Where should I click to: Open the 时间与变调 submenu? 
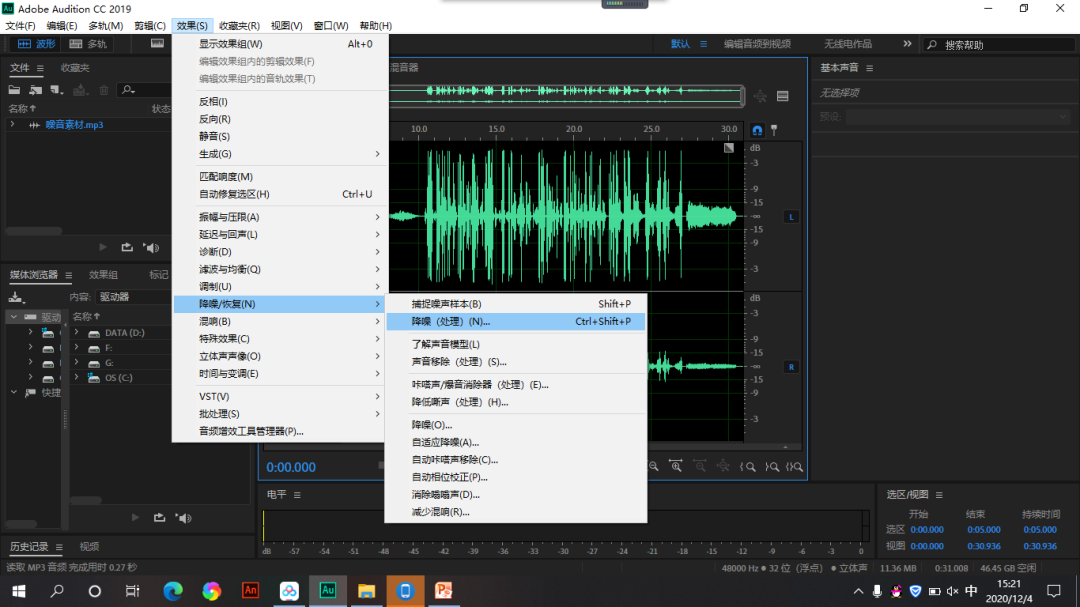pos(281,373)
